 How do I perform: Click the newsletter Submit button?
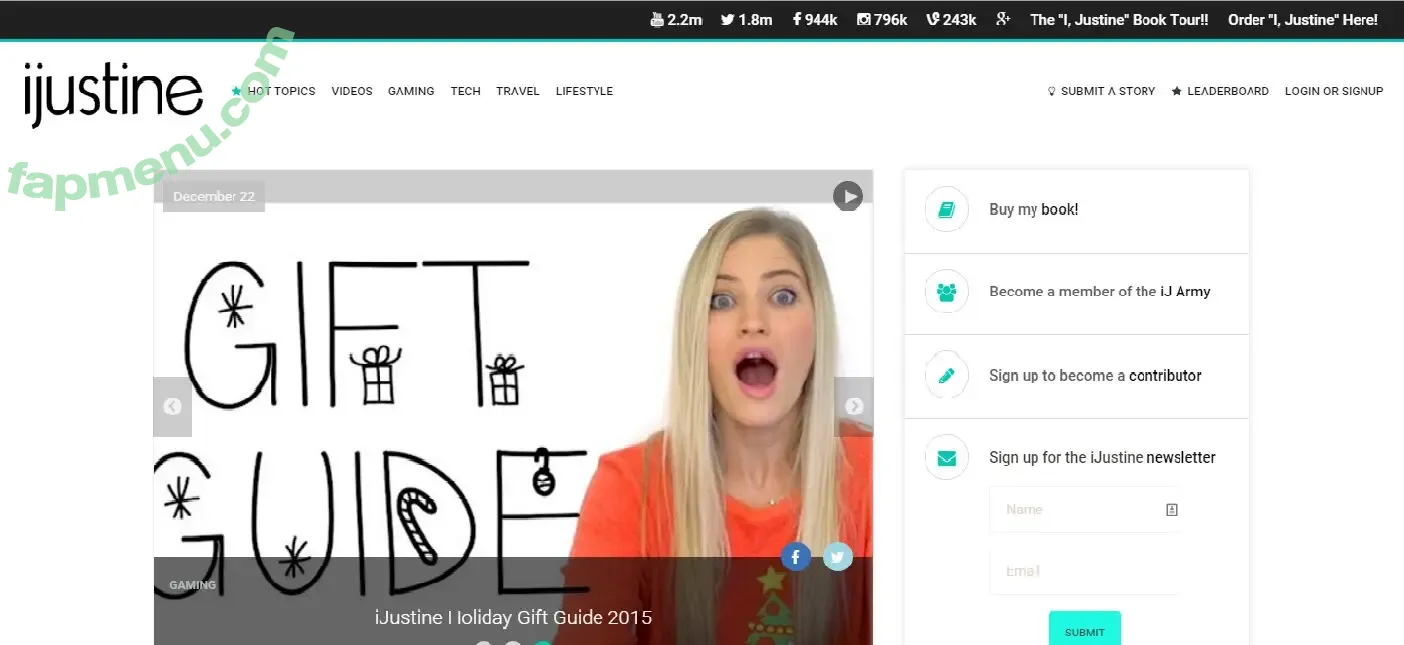[x=1085, y=630]
